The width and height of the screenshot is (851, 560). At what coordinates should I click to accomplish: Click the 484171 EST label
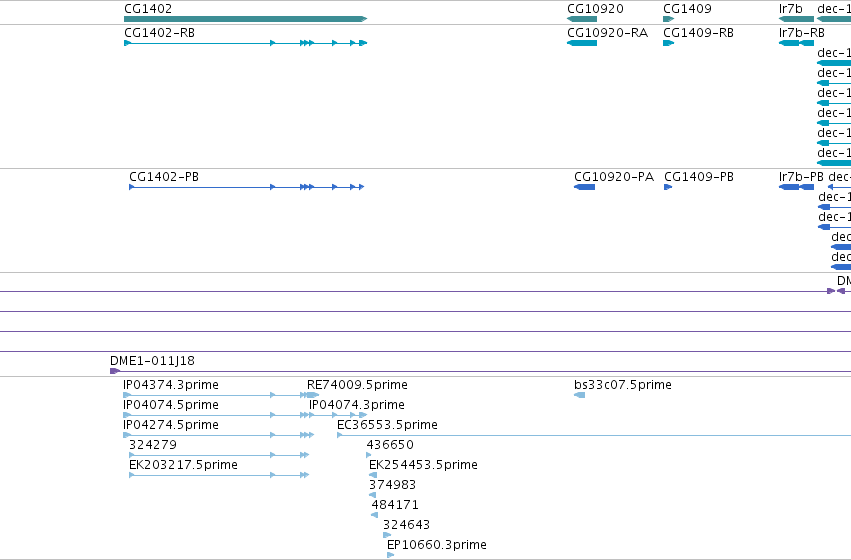[x=395, y=505]
